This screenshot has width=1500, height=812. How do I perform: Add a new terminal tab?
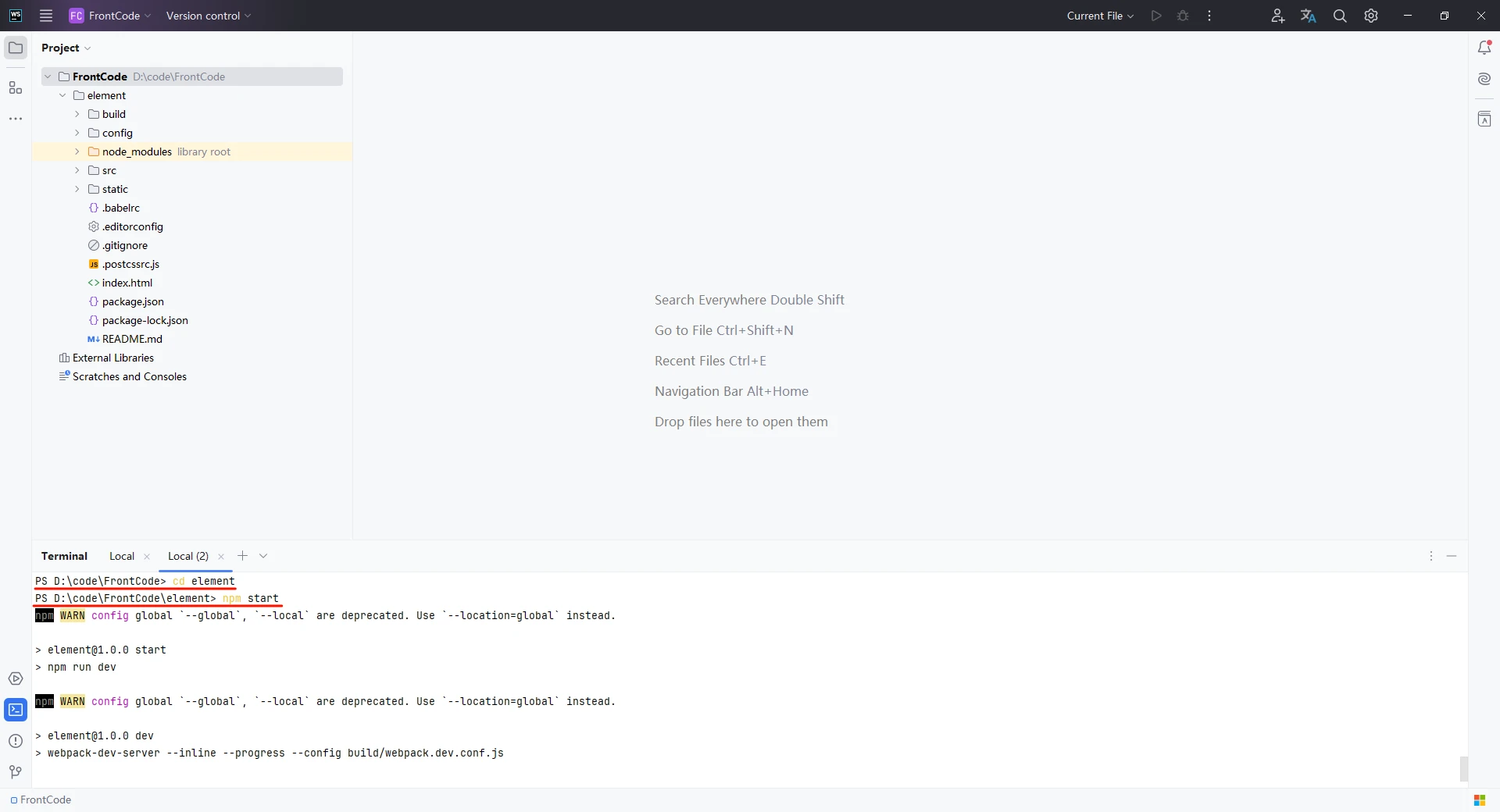(x=242, y=556)
